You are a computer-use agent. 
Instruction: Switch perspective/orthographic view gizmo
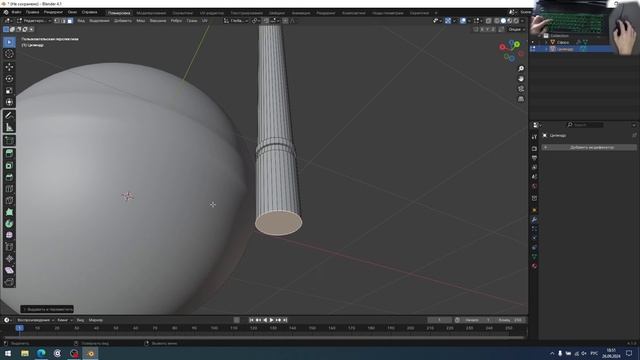[x=521, y=99]
